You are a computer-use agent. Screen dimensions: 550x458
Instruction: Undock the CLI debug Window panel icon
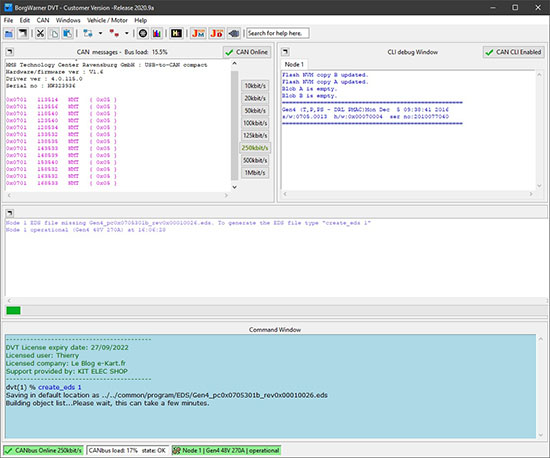(286, 52)
